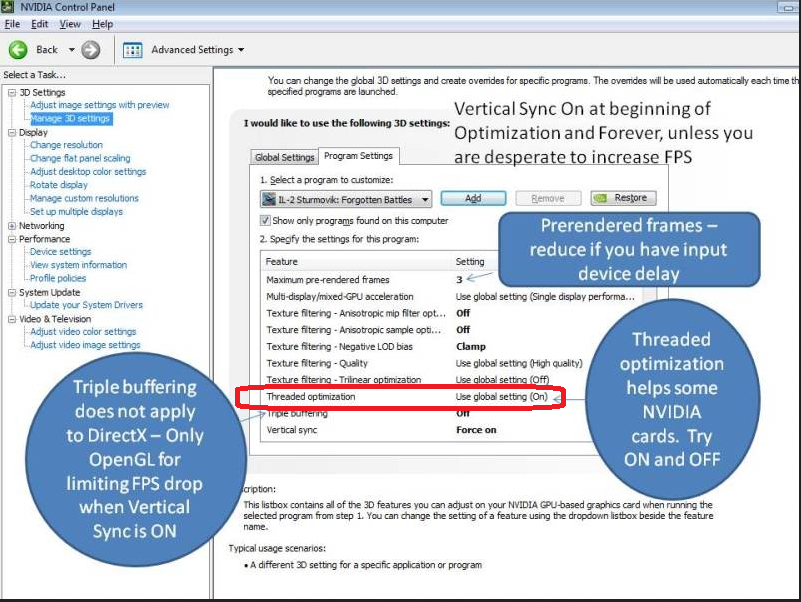The width and height of the screenshot is (801, 602).
Task: Switch to the Program Settings tab
Action: point(359,156)
